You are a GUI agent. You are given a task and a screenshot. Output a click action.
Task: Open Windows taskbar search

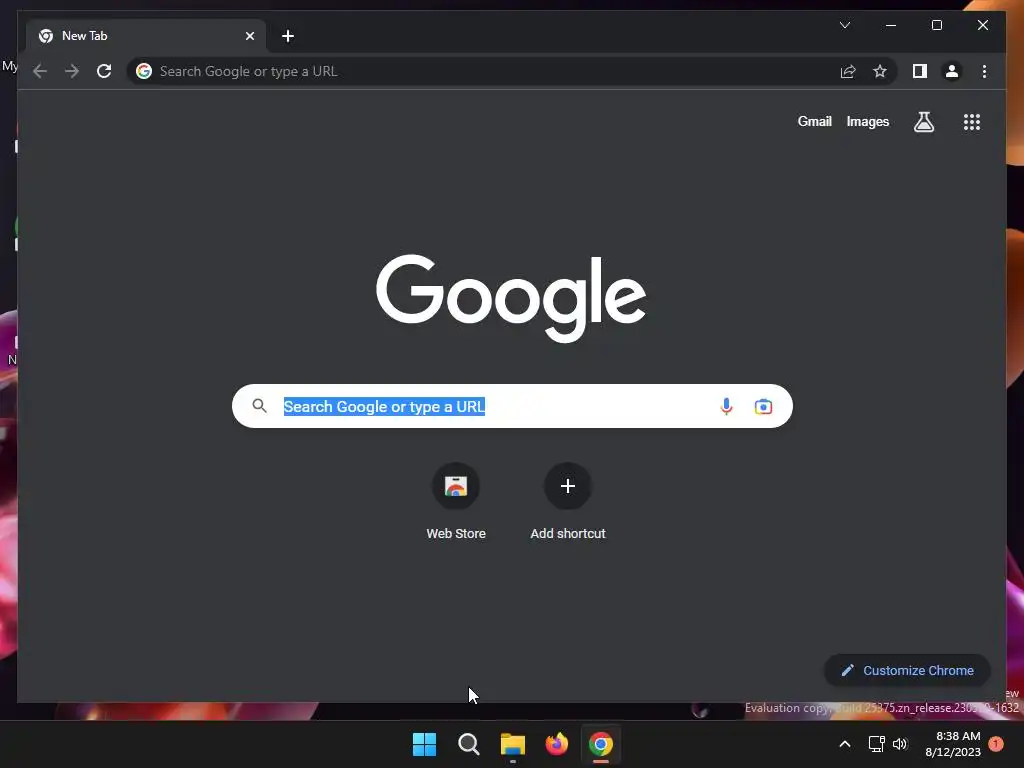click(468, 744)
